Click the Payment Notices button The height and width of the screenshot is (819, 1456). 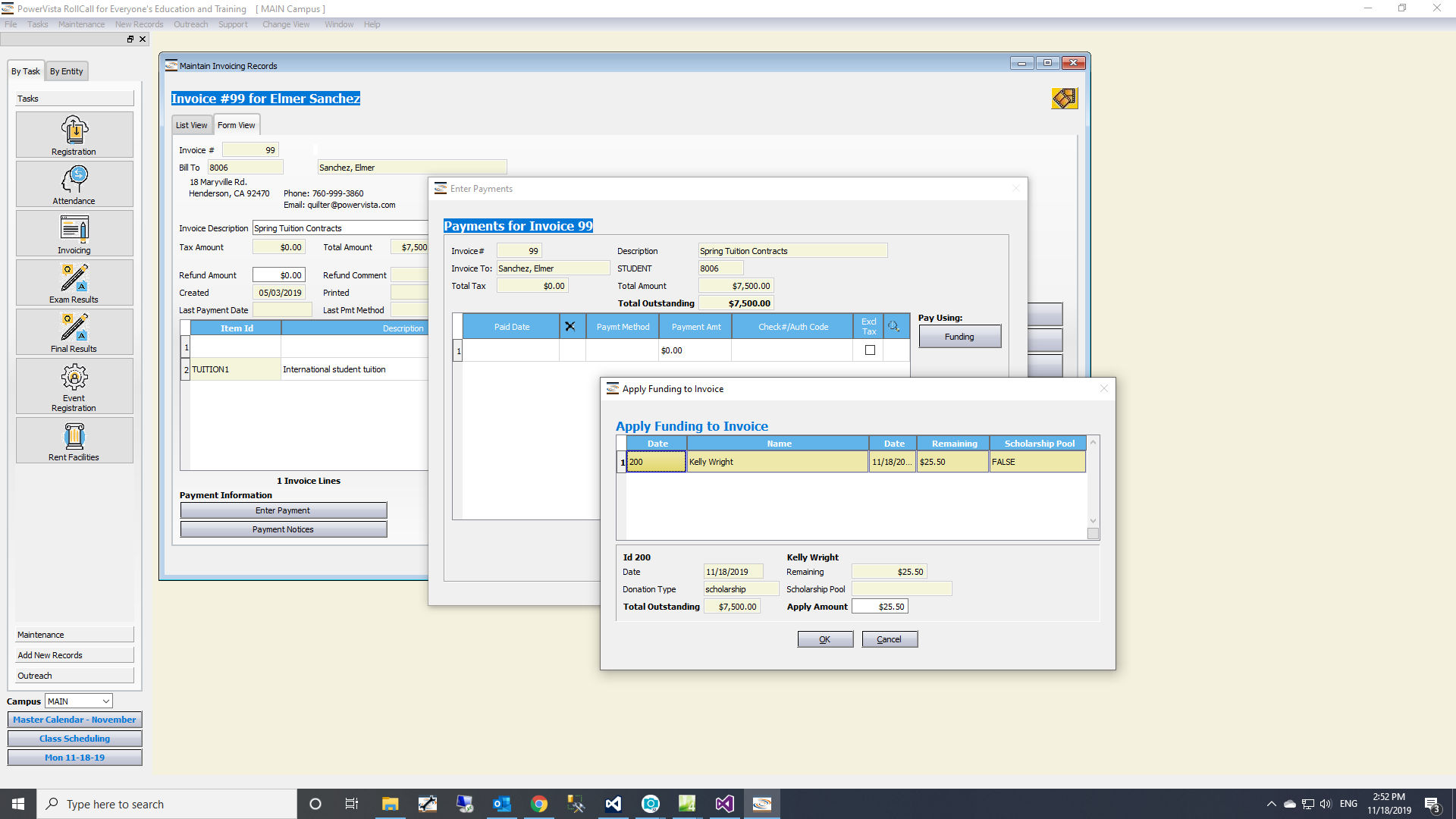click(283, 529)
